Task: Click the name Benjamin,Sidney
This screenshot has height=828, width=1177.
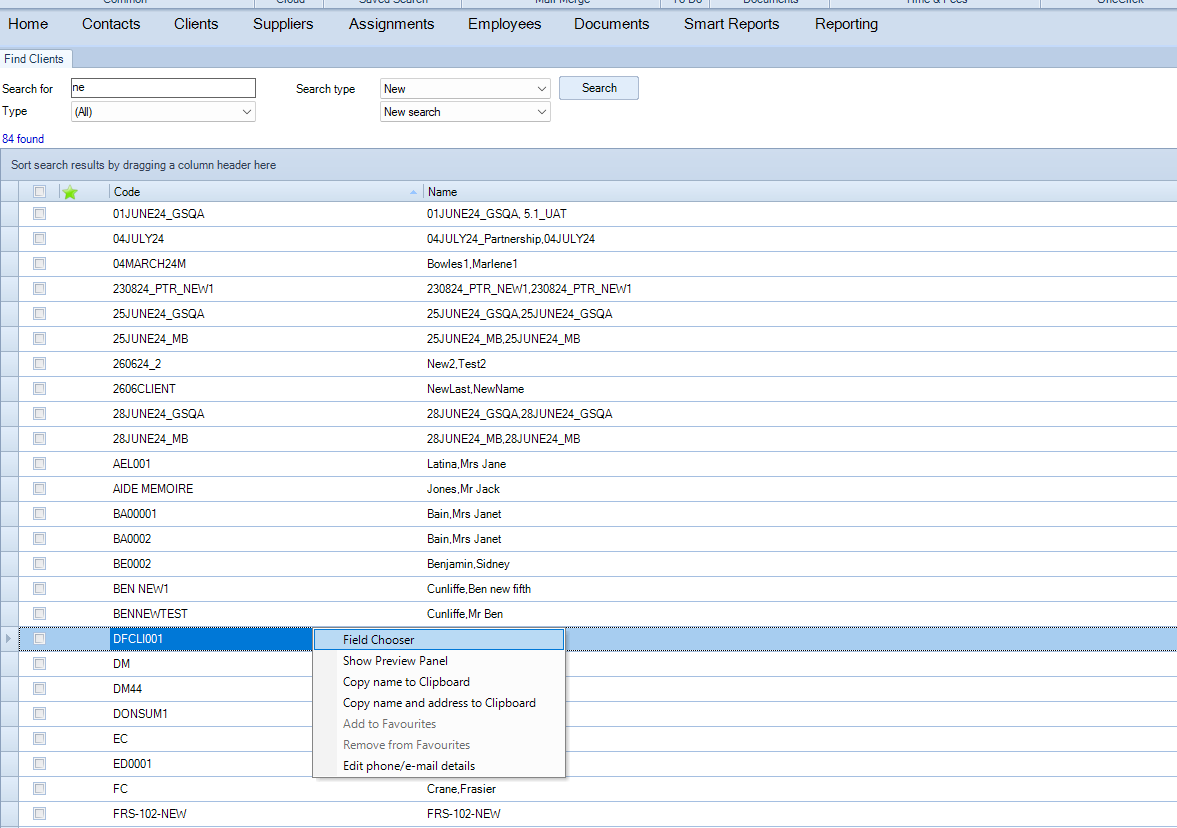Action: pyautogui.click(x=468, y=564)
